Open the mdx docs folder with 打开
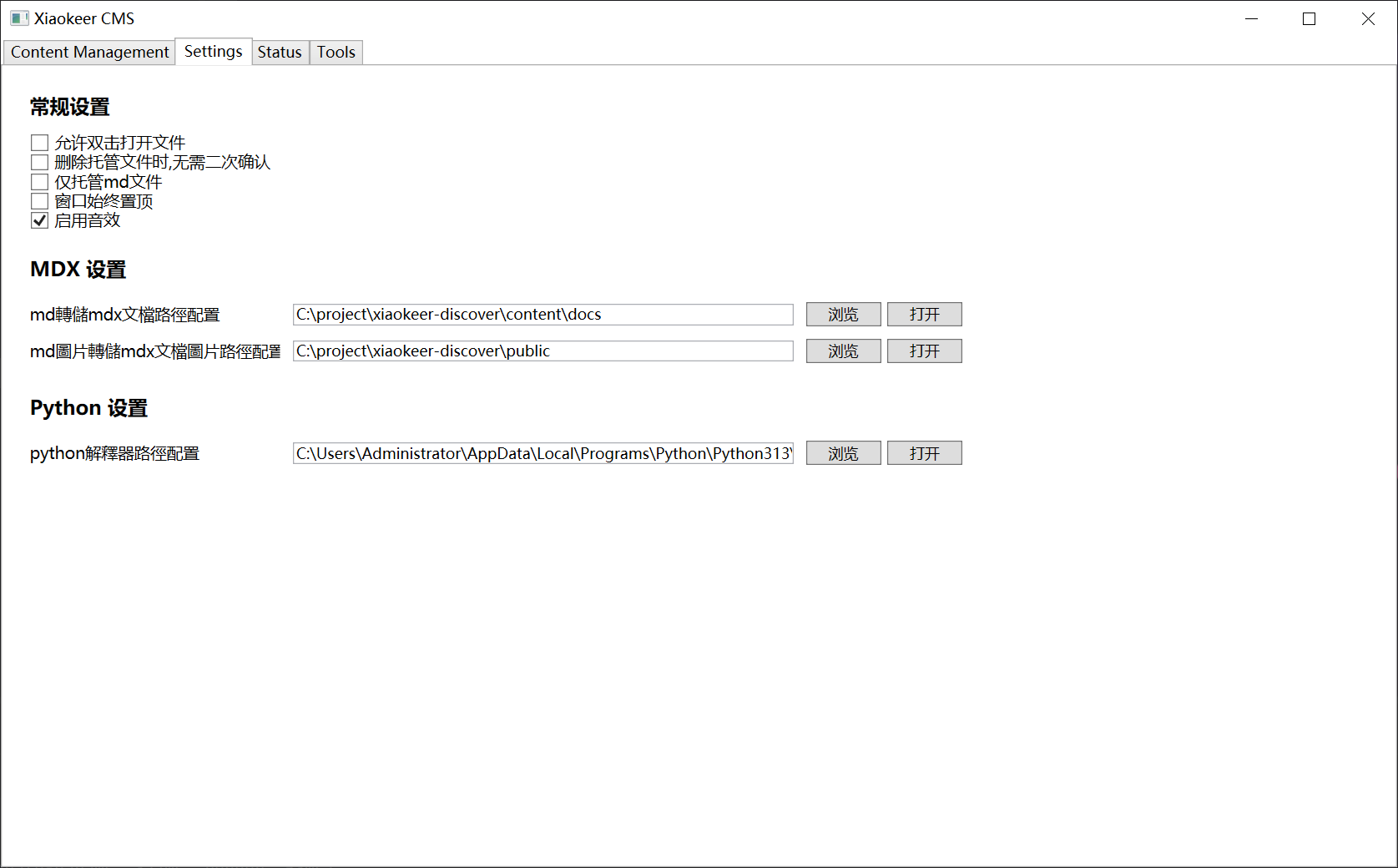Viewport: 1398px width, 868px height. pyautogui.click(x=924, y=315)
